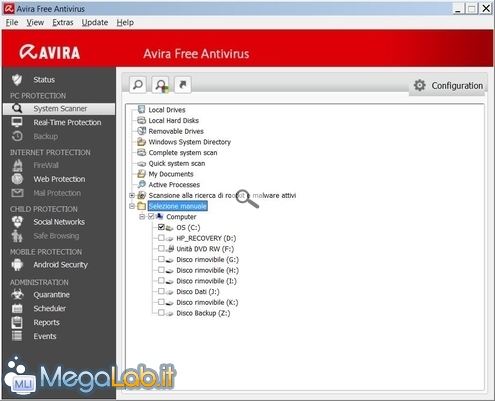
Task: Uncheck the OS (C:) drive checkbox
Action: click(x=161, y=227)
